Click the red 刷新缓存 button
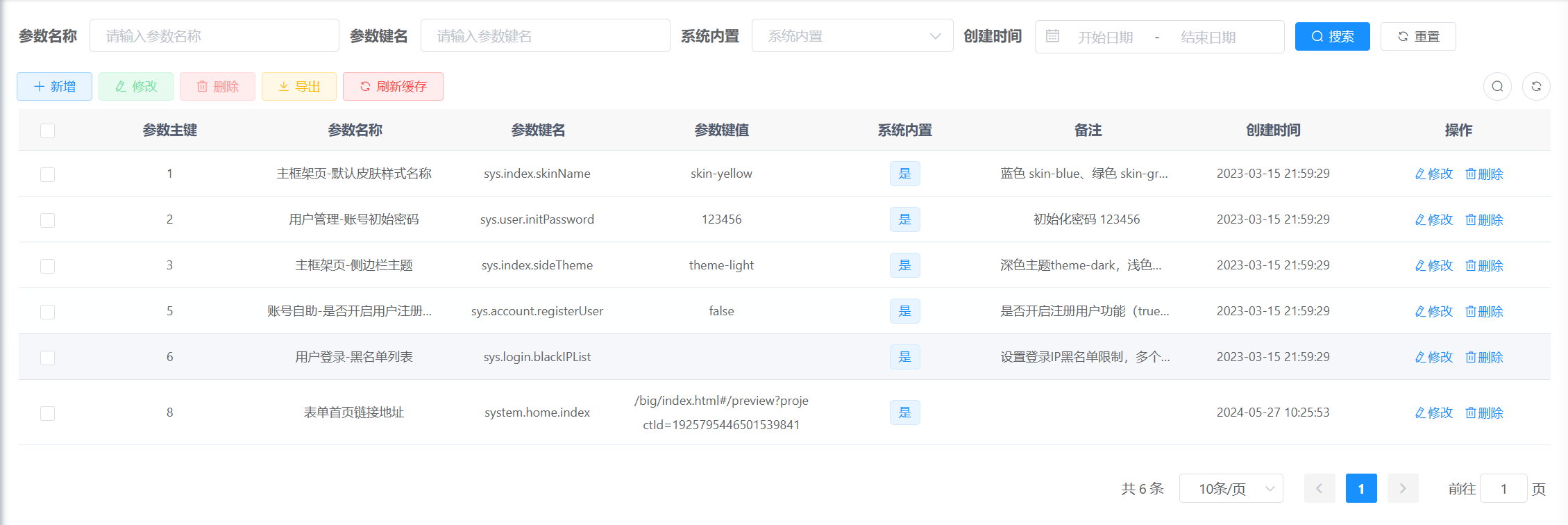This screenshot has height=525, width=1568. click(x=393, y=86)
